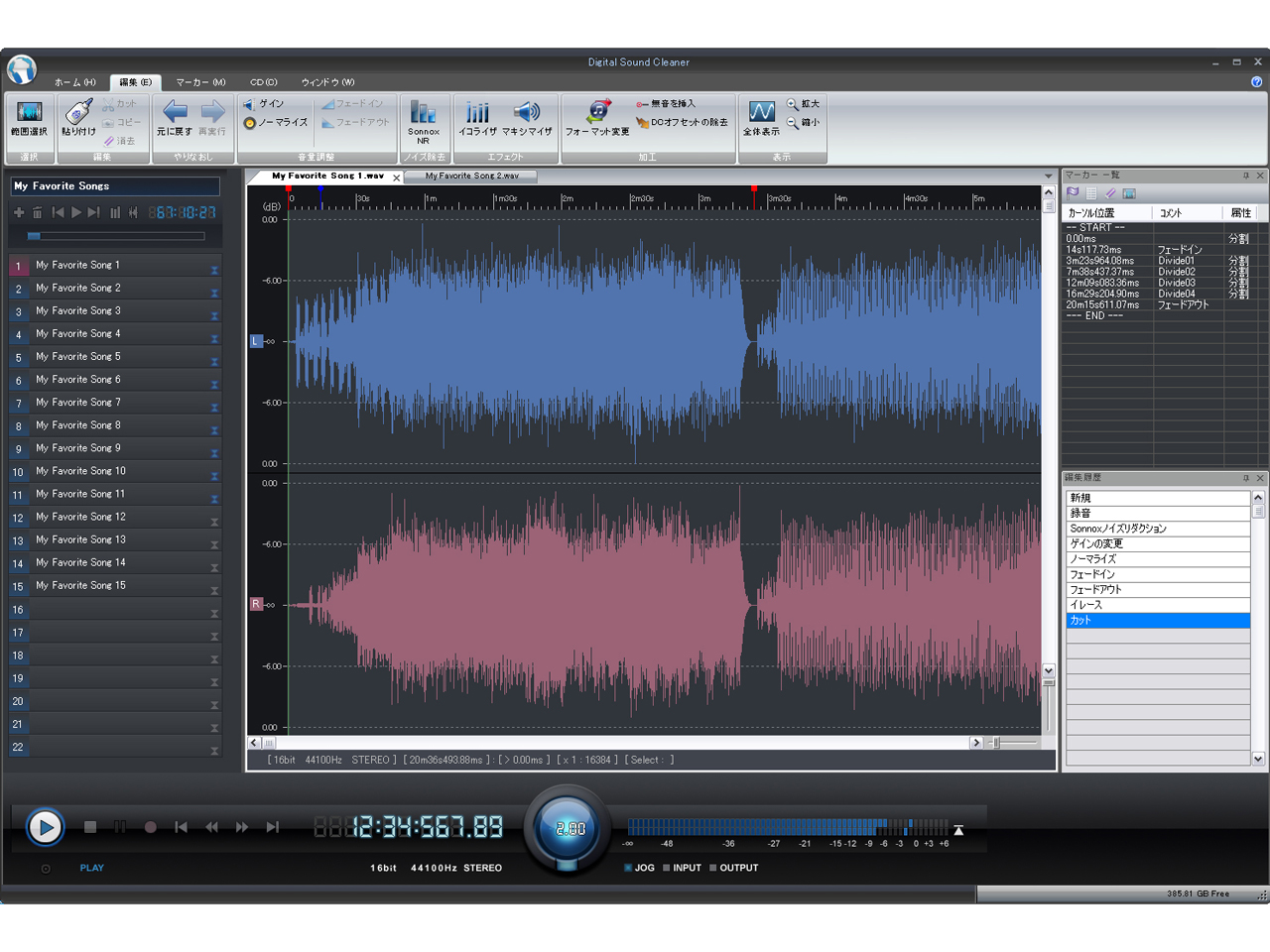Open the イコライザ equalizer effect
Image resolution: width=1270 pixels, height=952 pixels.
tap(476, 117)
